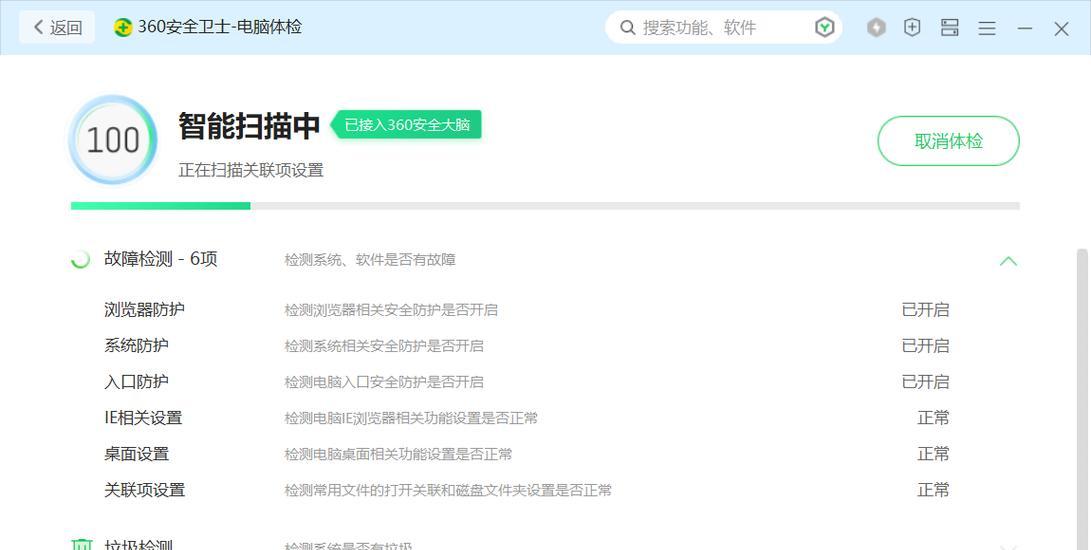
Task: Click the 垃圾检测 trash can icon
Action: [x=81, y=544]
